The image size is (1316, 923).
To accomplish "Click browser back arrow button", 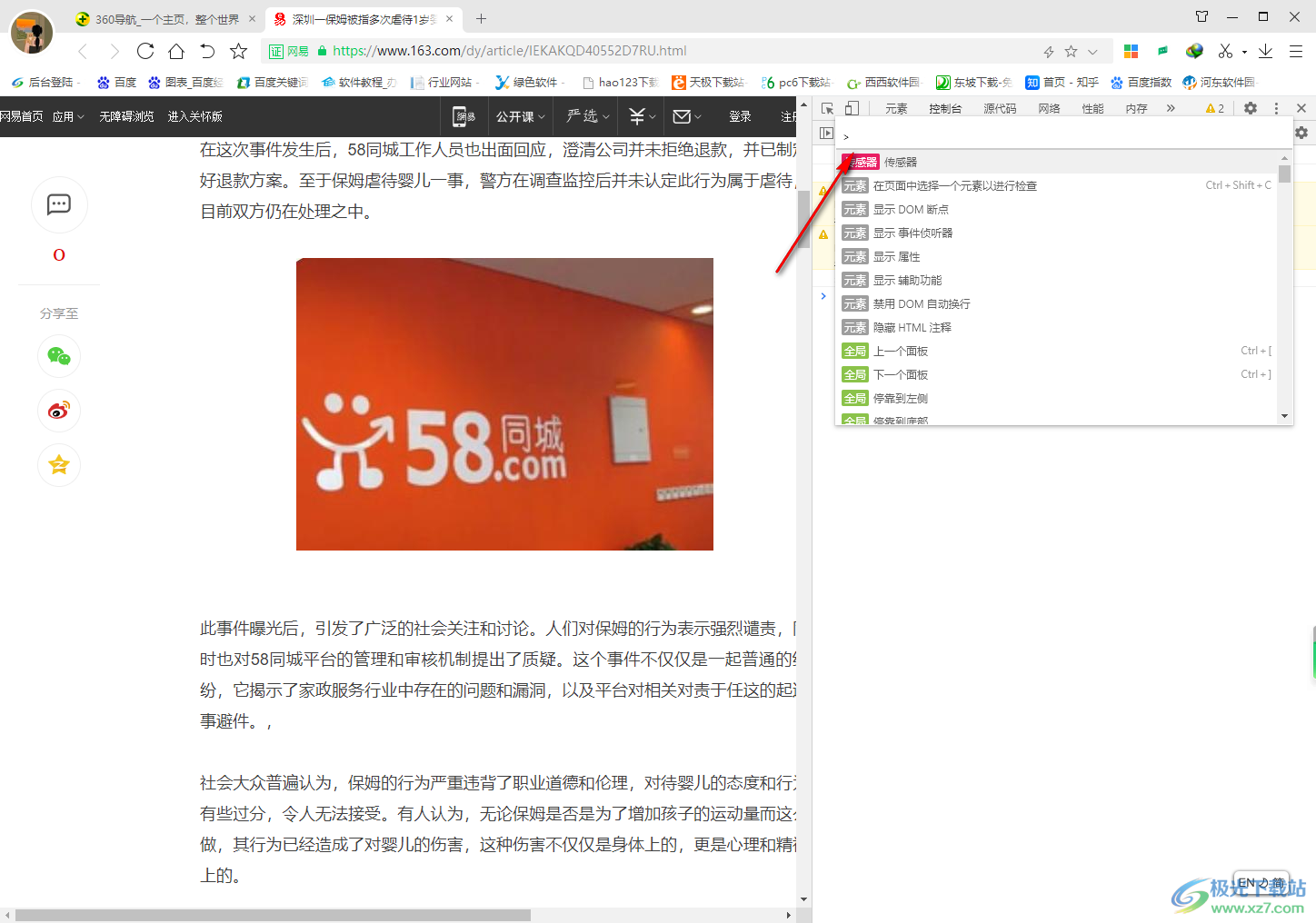I will coord(83,51).
